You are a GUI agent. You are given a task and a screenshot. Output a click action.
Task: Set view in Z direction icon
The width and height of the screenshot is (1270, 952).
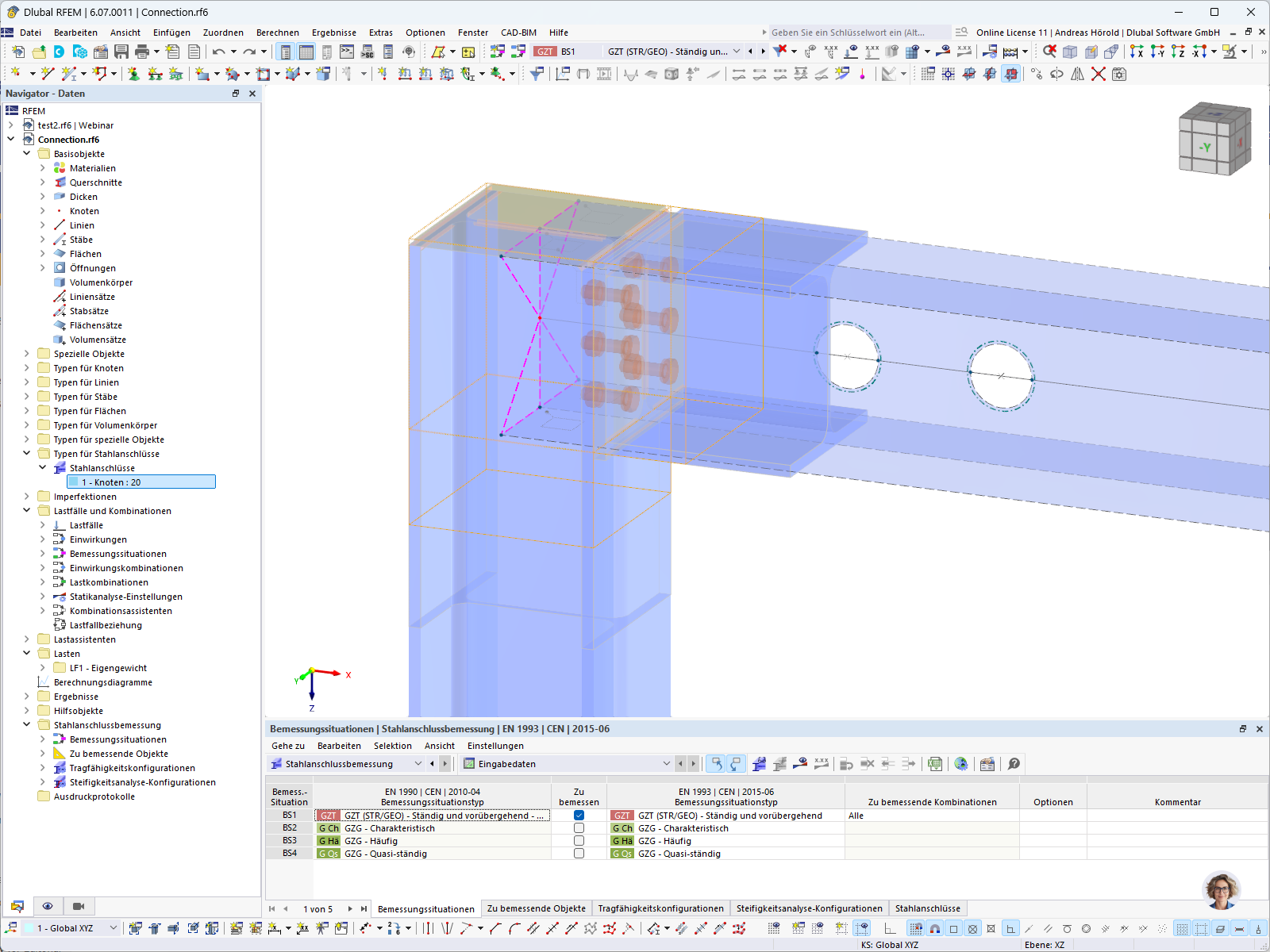(x=1178, y=52)
